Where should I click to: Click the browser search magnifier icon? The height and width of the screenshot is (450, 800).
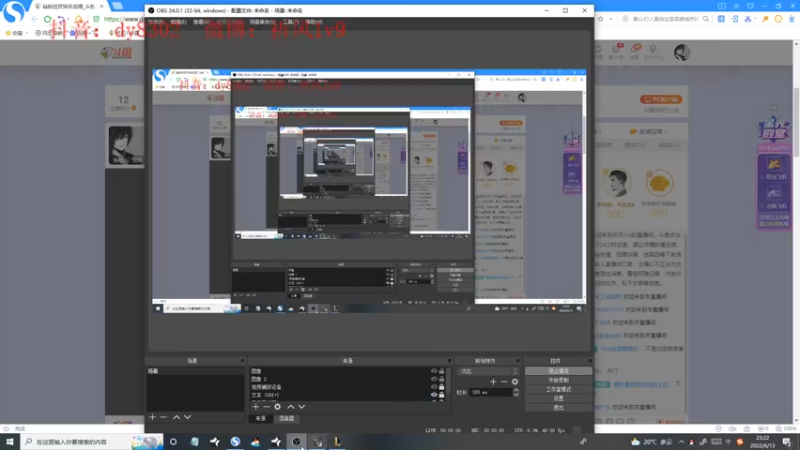click(x=706, y=19)
